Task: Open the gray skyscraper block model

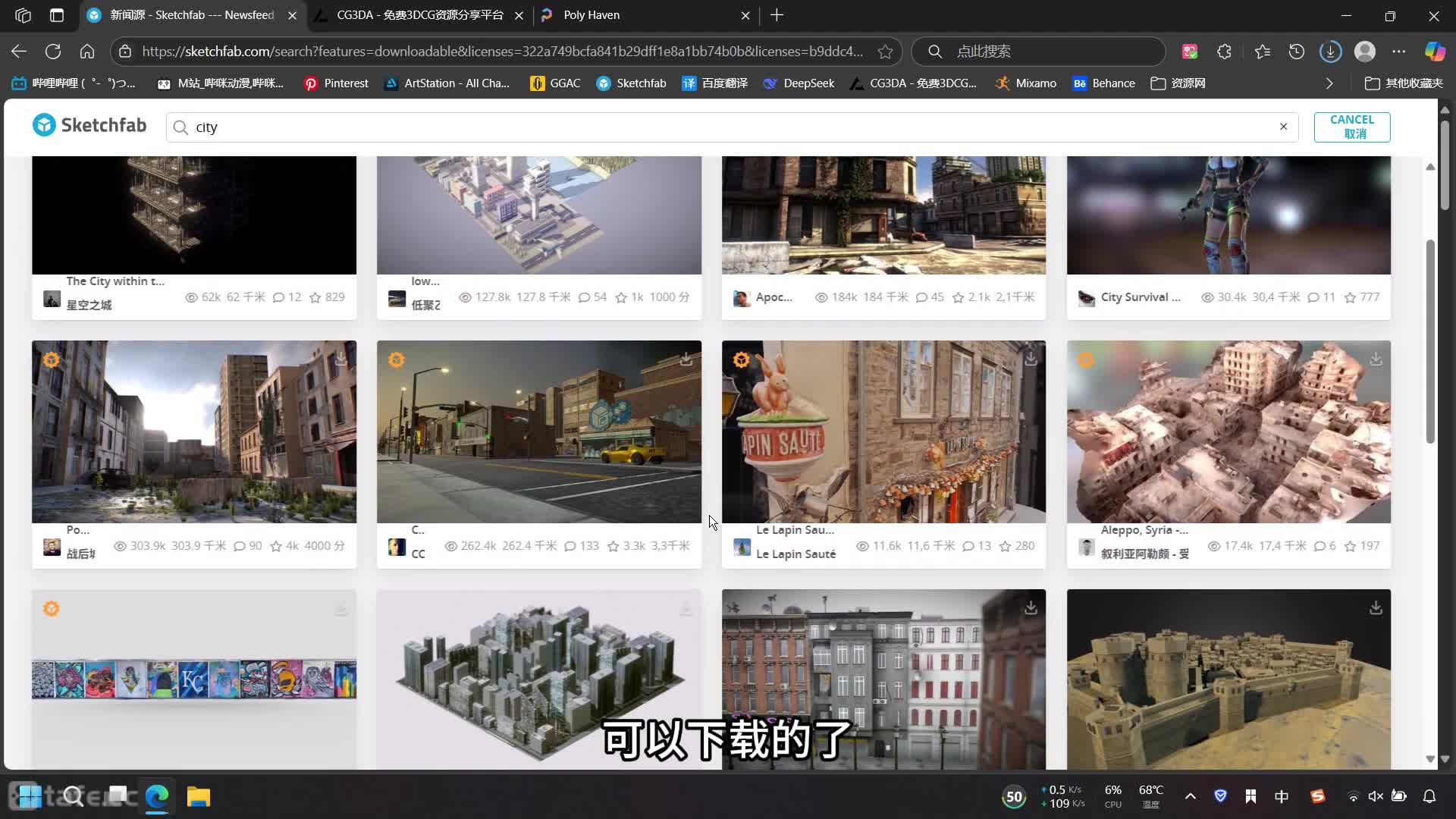Action: tap(539, 679)
